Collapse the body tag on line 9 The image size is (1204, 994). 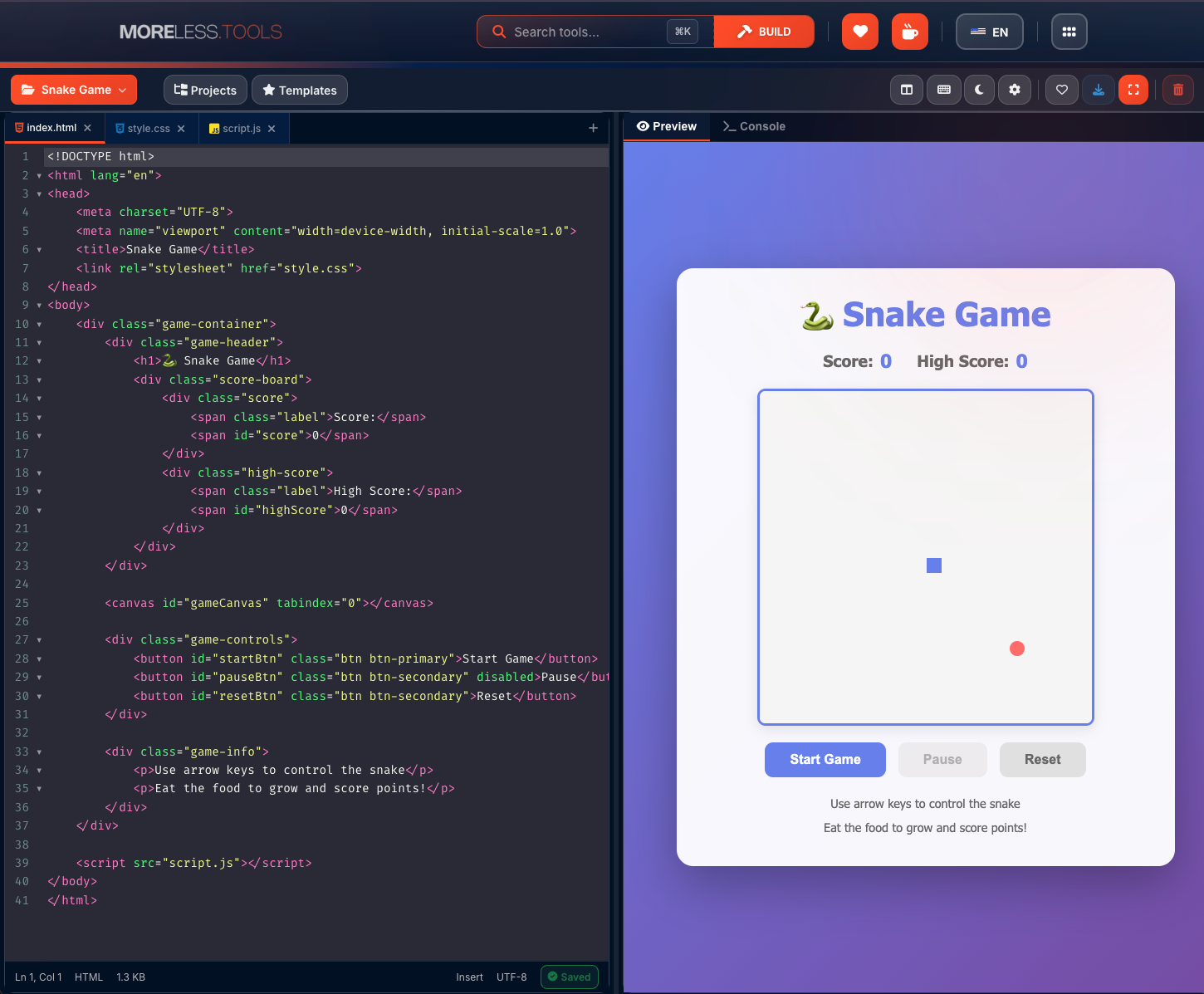point(39,306)
